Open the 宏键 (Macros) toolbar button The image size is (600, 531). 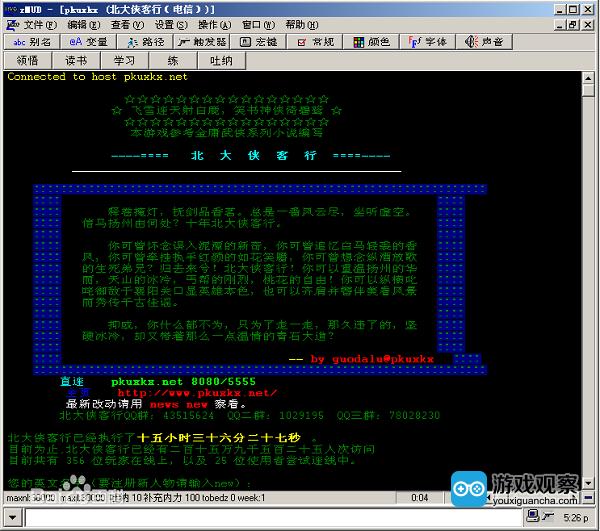click(258, 42)
